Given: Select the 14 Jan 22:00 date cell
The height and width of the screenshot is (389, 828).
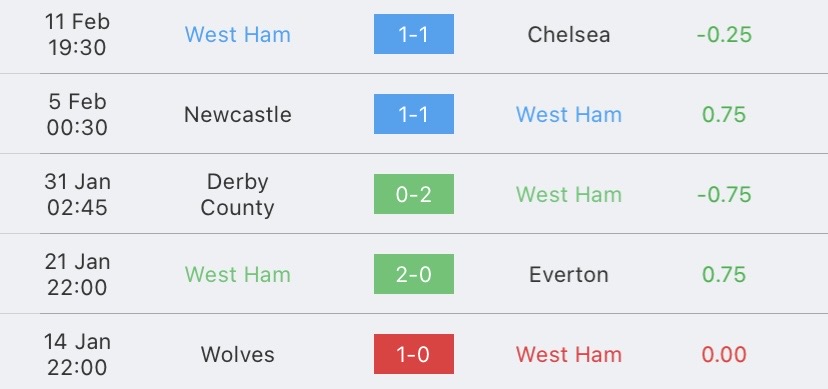Looking at the screenshot, I should tap(77, 354).
